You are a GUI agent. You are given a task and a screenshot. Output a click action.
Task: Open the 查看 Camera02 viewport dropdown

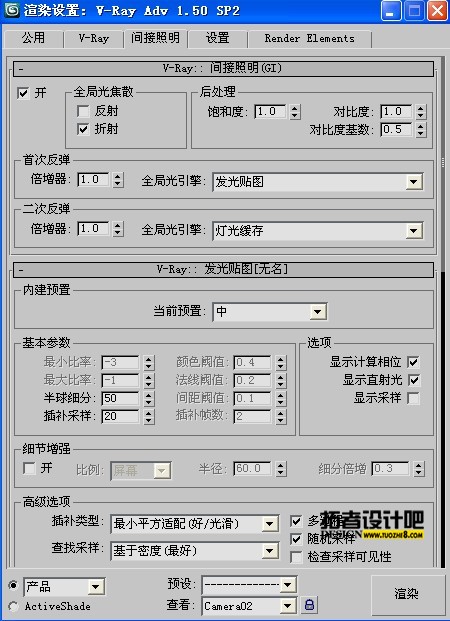pyautogui.click(x=249, y=606)
